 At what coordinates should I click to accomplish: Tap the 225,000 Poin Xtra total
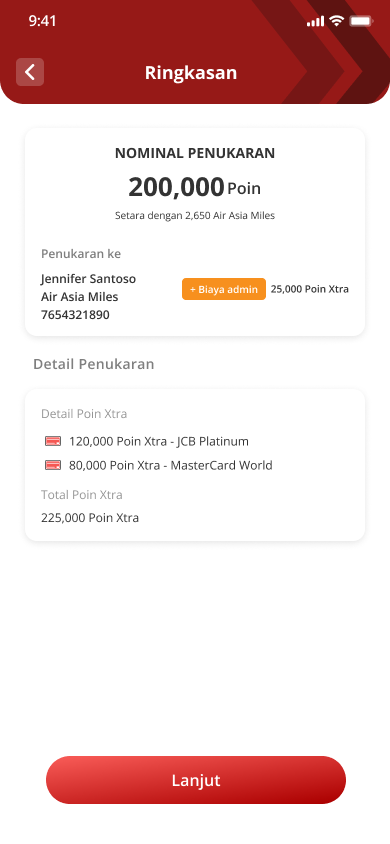90,518
